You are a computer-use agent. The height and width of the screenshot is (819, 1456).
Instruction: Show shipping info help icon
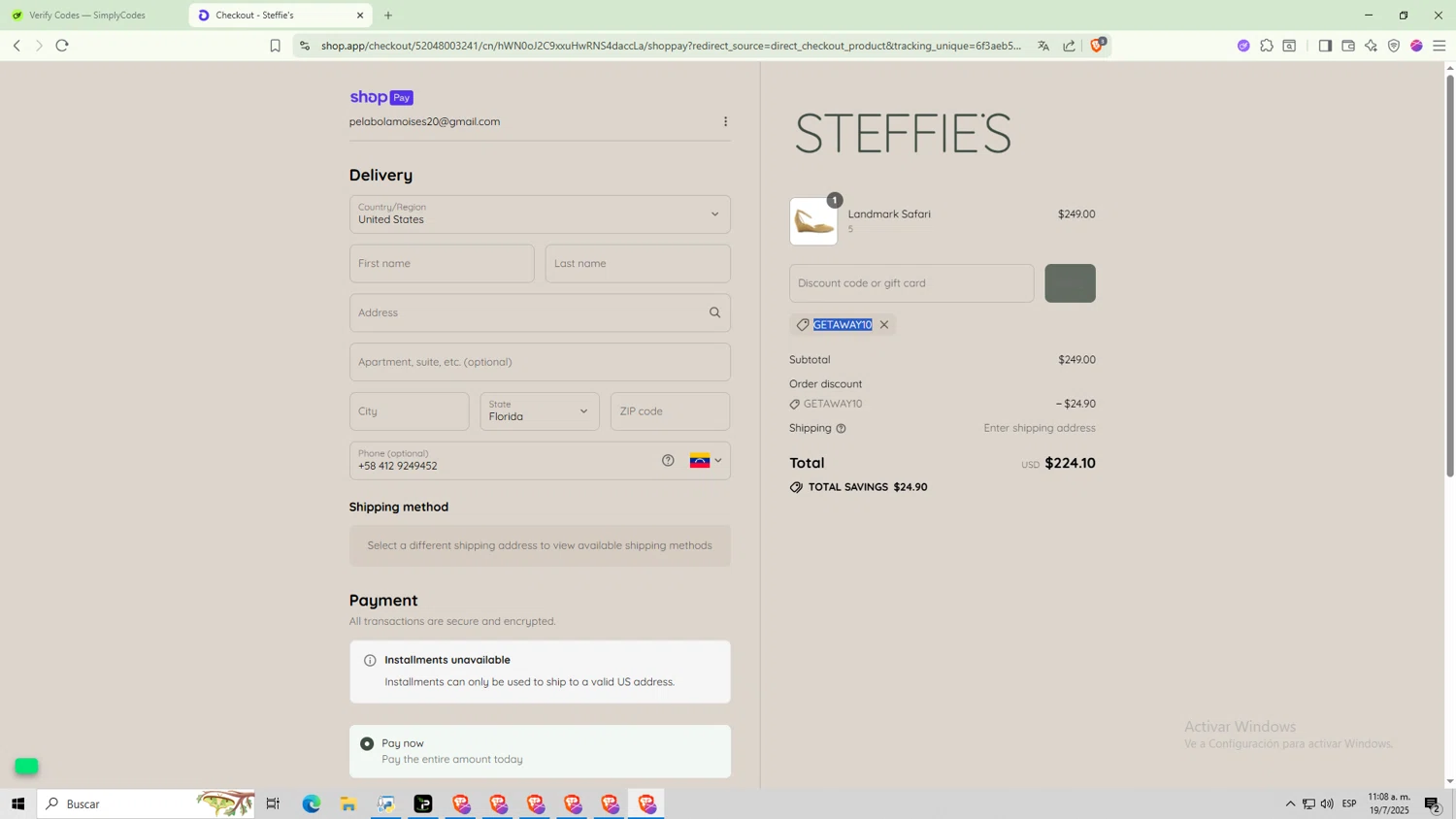click(x=841, y=429)
